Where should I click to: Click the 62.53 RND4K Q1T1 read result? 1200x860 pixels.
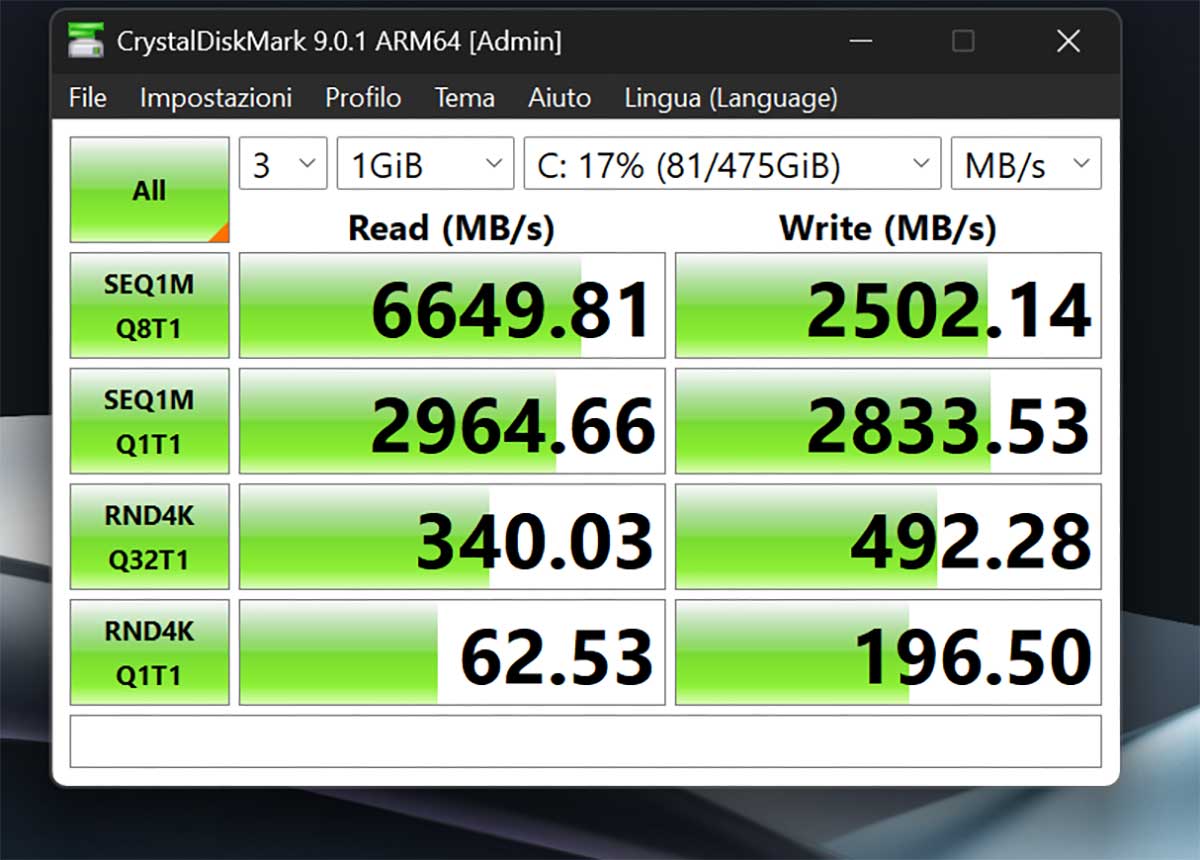click(x=452, y=652)
